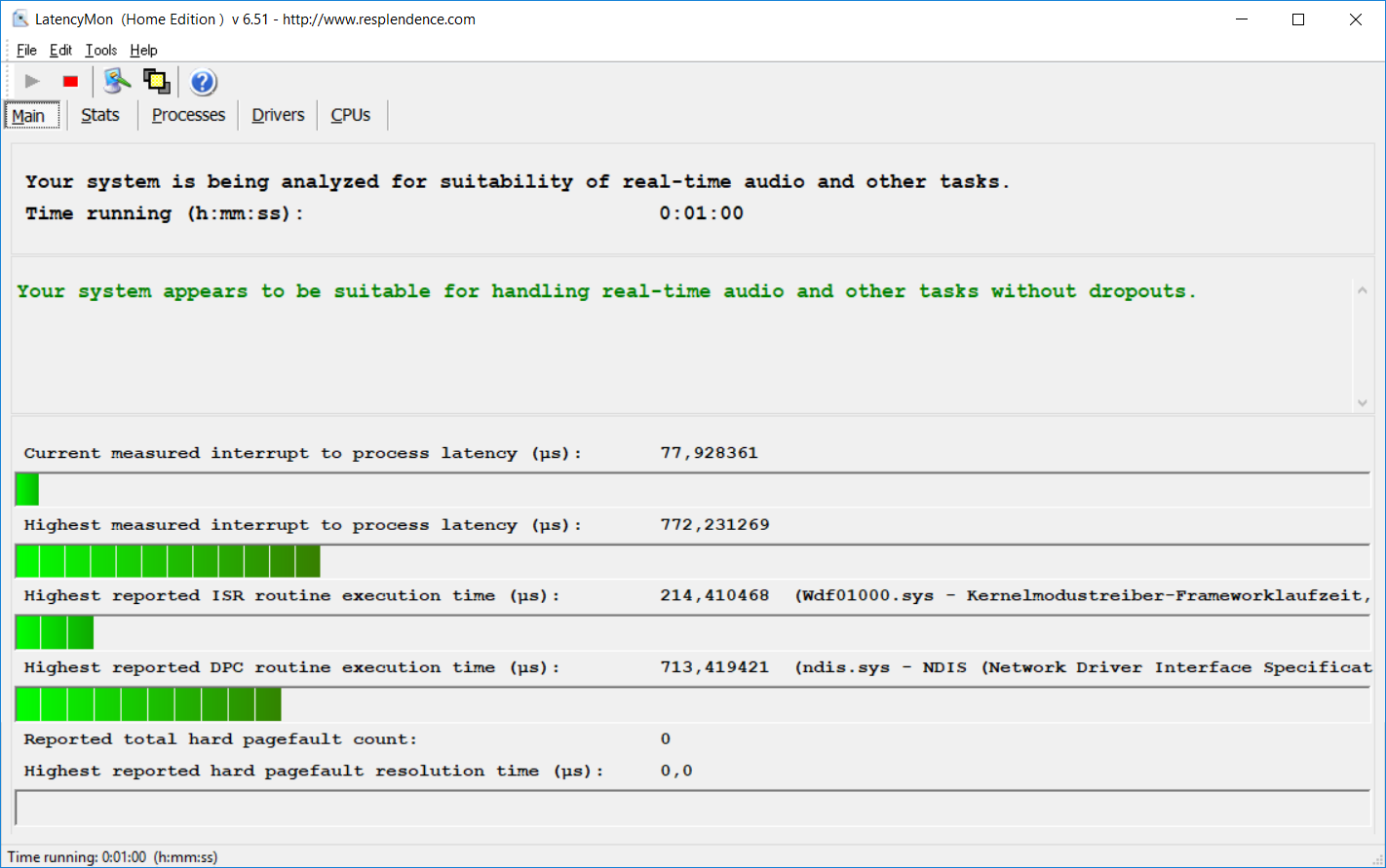Select the Main tab

point(29,116)
